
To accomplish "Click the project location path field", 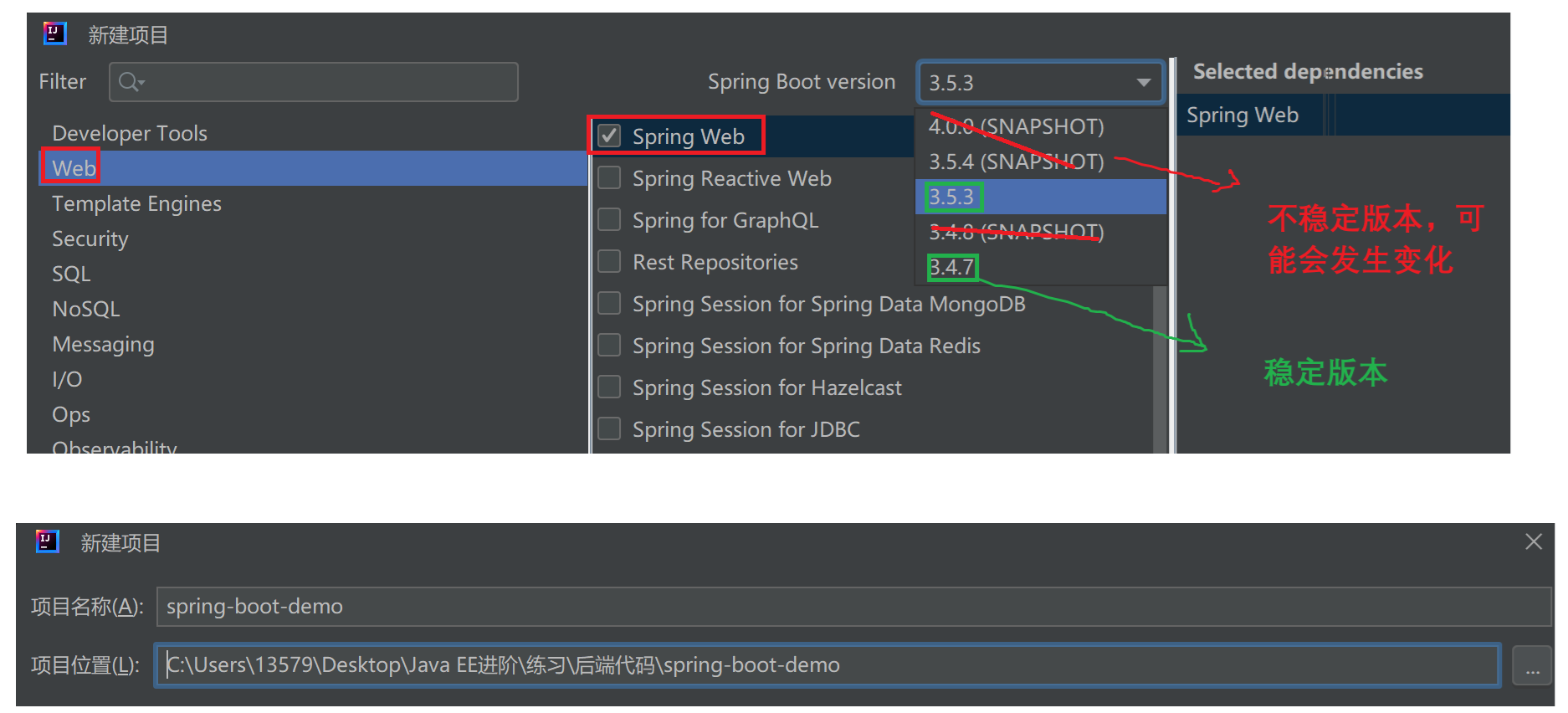I will (x=827, y=664).
